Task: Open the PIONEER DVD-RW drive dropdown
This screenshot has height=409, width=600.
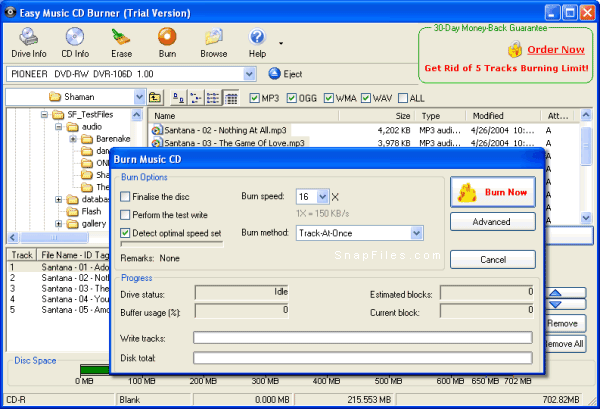Action: [249, 74]
